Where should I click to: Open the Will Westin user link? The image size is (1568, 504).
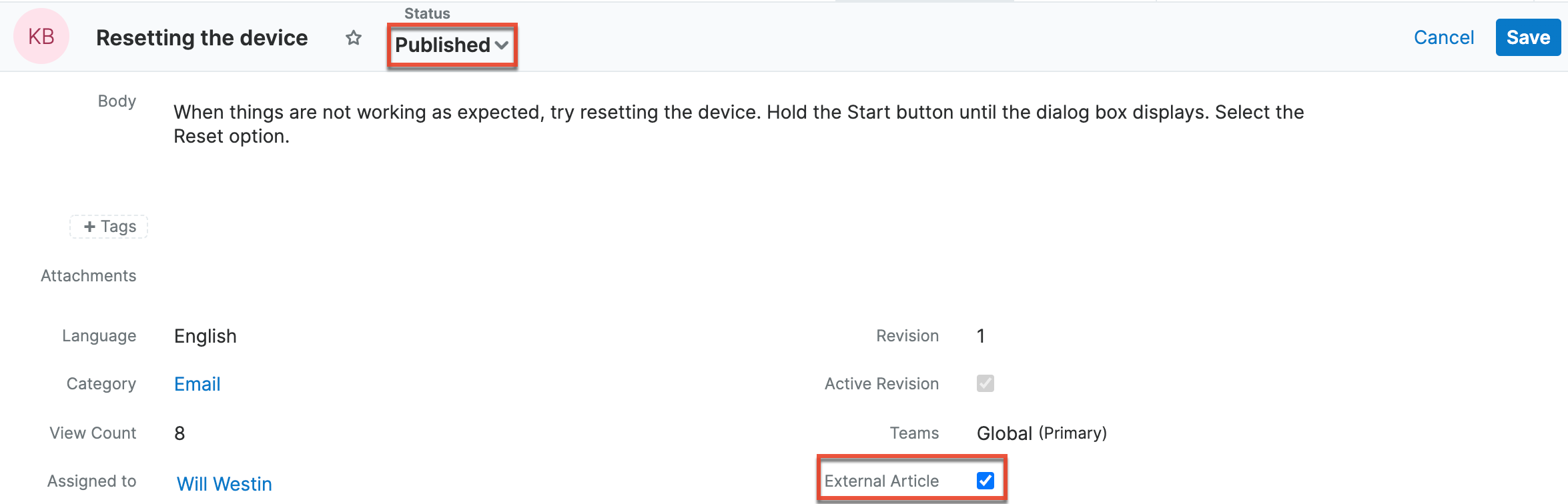[224, 484]
